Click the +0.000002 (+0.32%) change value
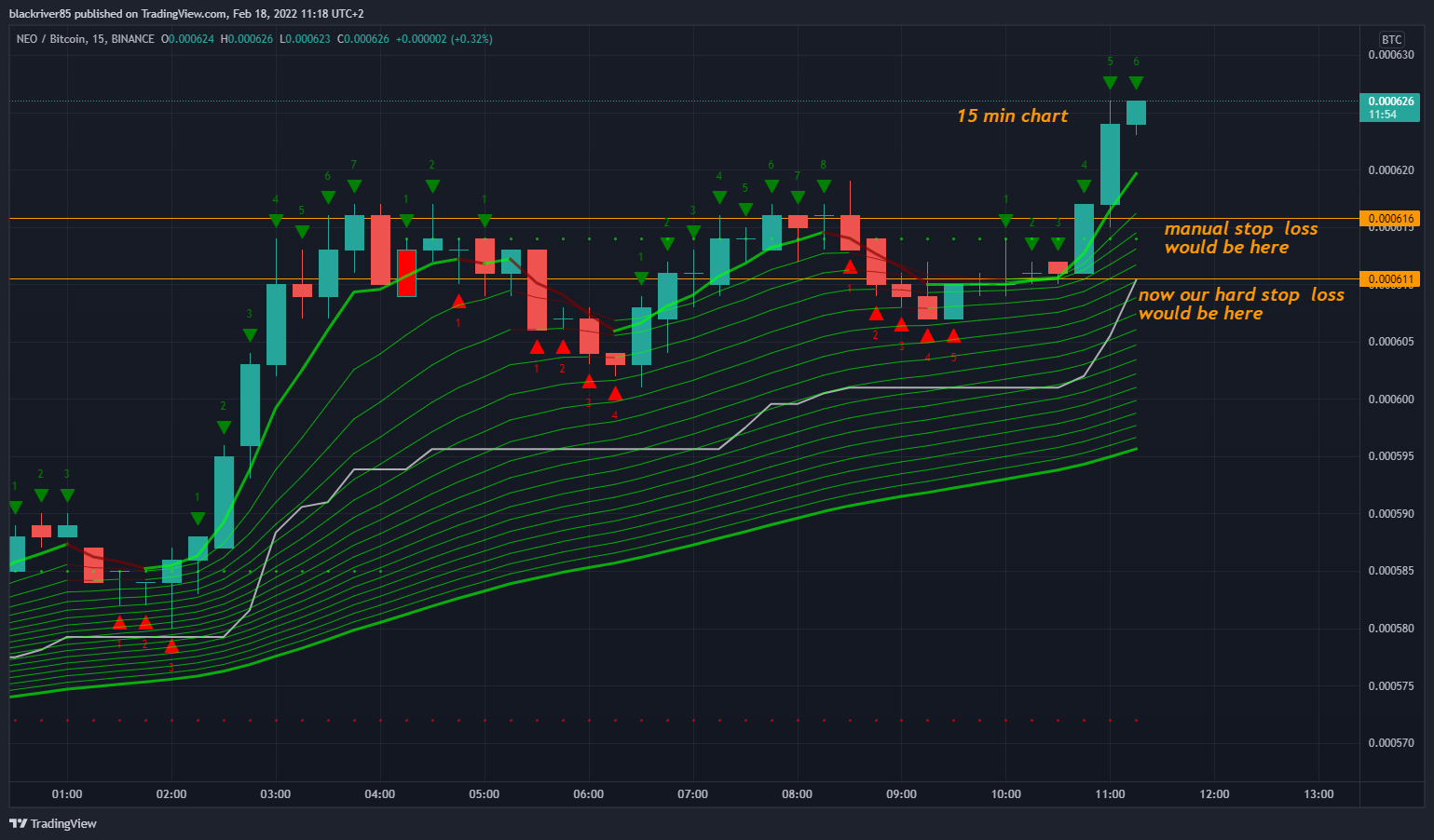 444,39
